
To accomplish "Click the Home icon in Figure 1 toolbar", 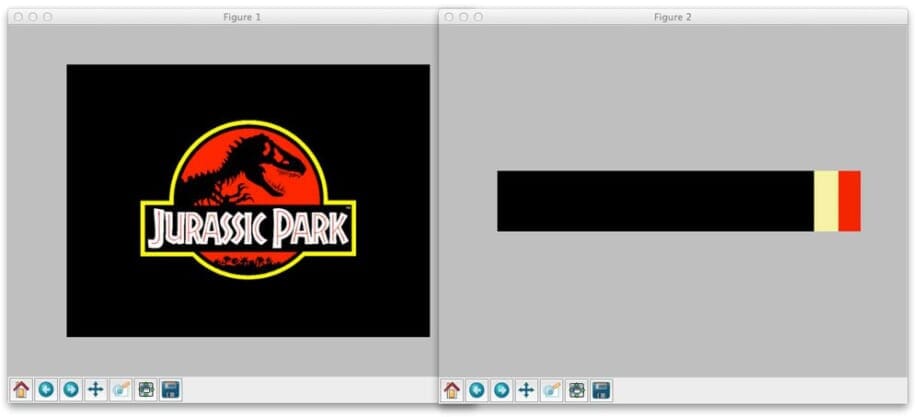I will 21,390.
